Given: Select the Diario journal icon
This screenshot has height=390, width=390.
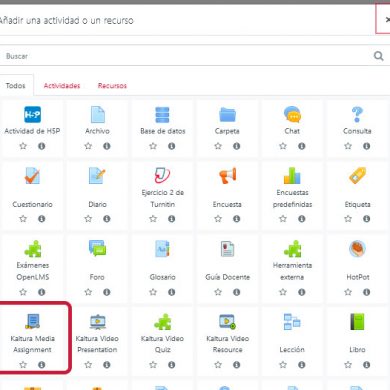Looking at the screenshot, I should coord(97,176).
